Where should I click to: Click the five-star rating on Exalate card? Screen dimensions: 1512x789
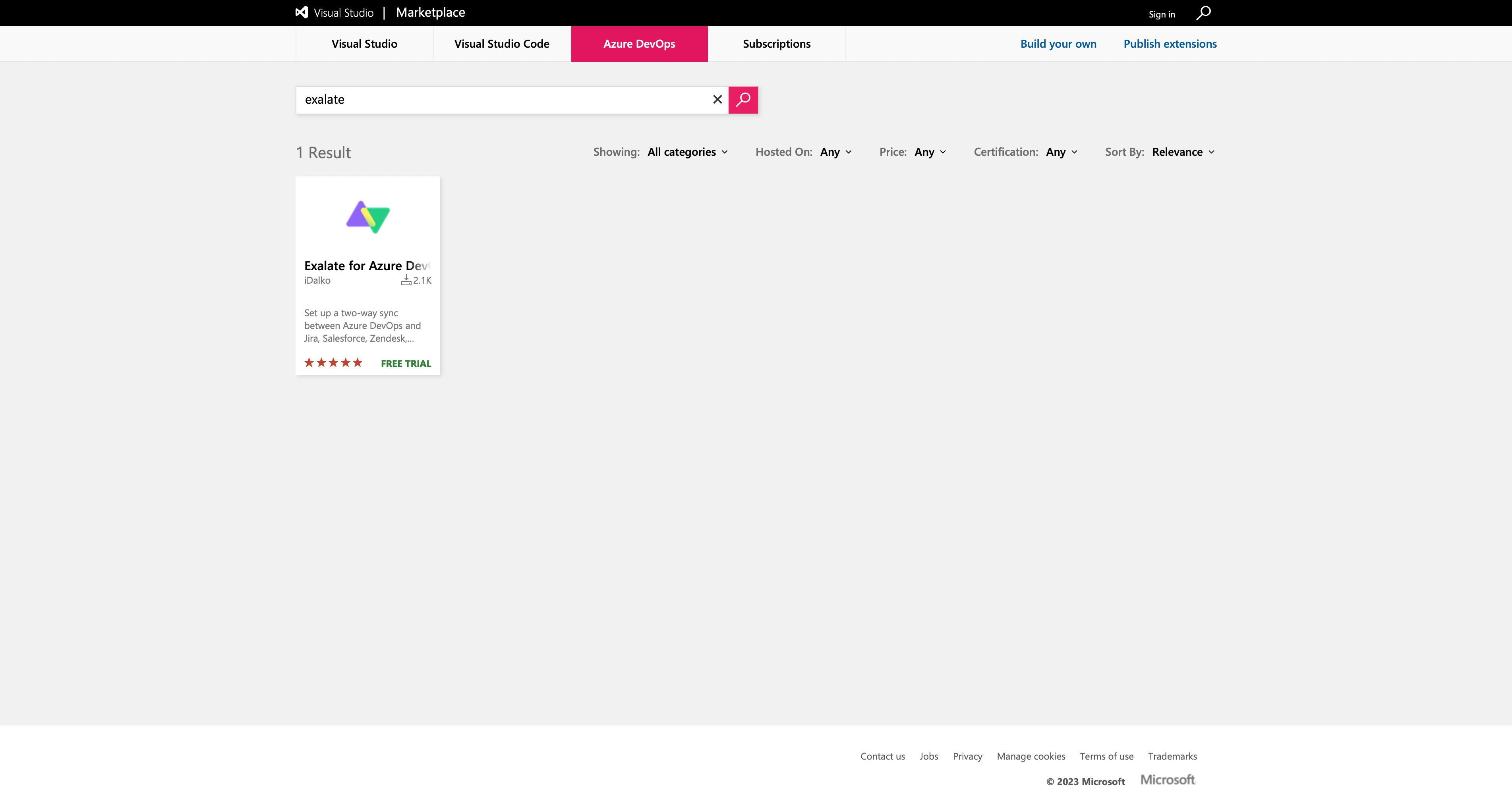pos(333,363)
